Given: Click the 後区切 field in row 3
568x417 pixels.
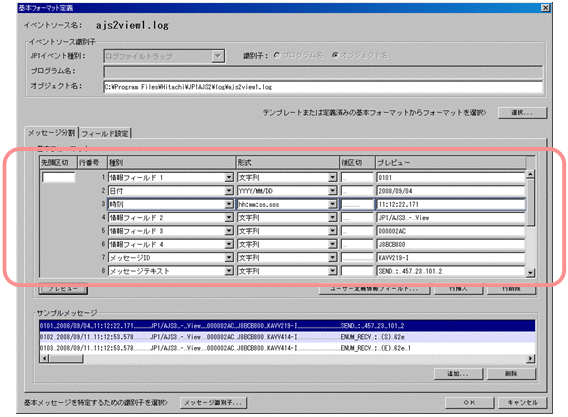Looking at the screenshot, I should click(x=357, y=204).
